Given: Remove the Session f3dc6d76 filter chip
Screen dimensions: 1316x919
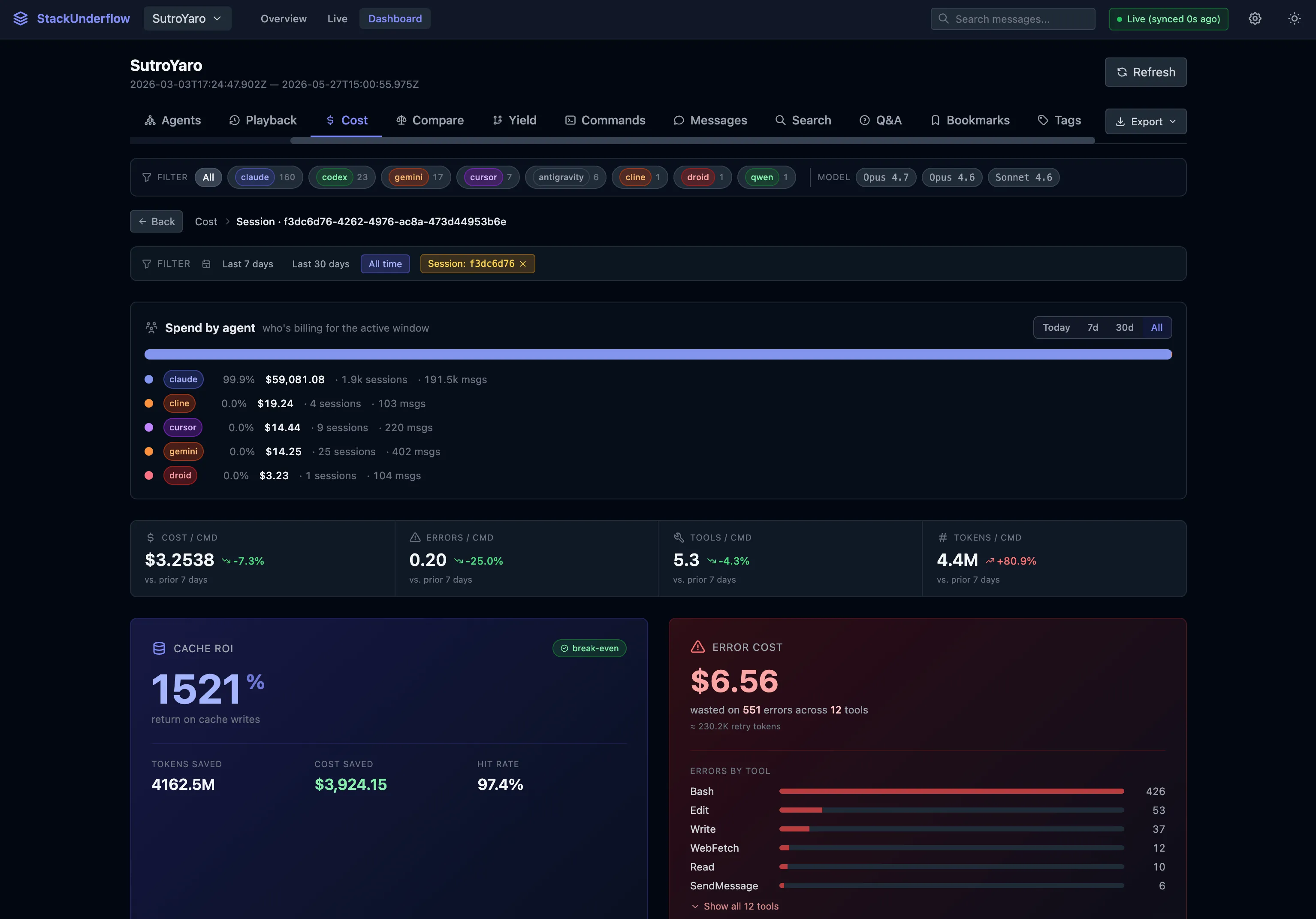Looking at the screenshot, I should (x=523, y=264).
